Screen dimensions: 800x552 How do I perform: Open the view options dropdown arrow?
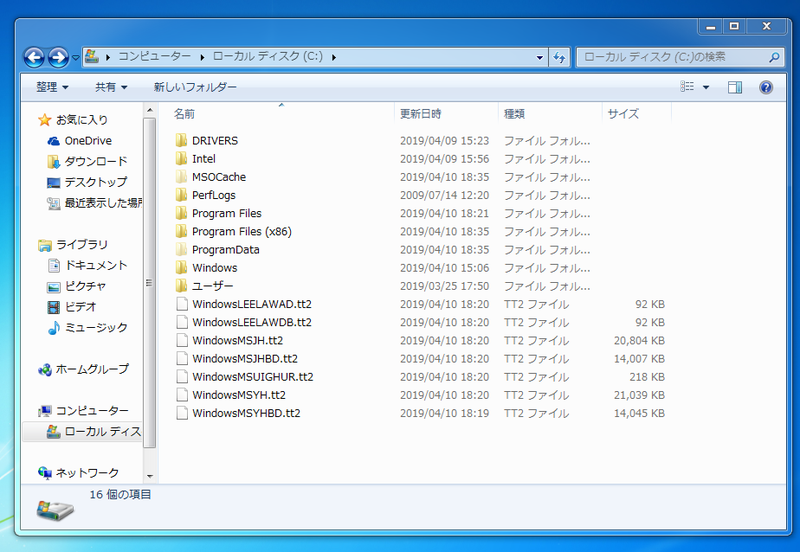click(x=706, y=87)
